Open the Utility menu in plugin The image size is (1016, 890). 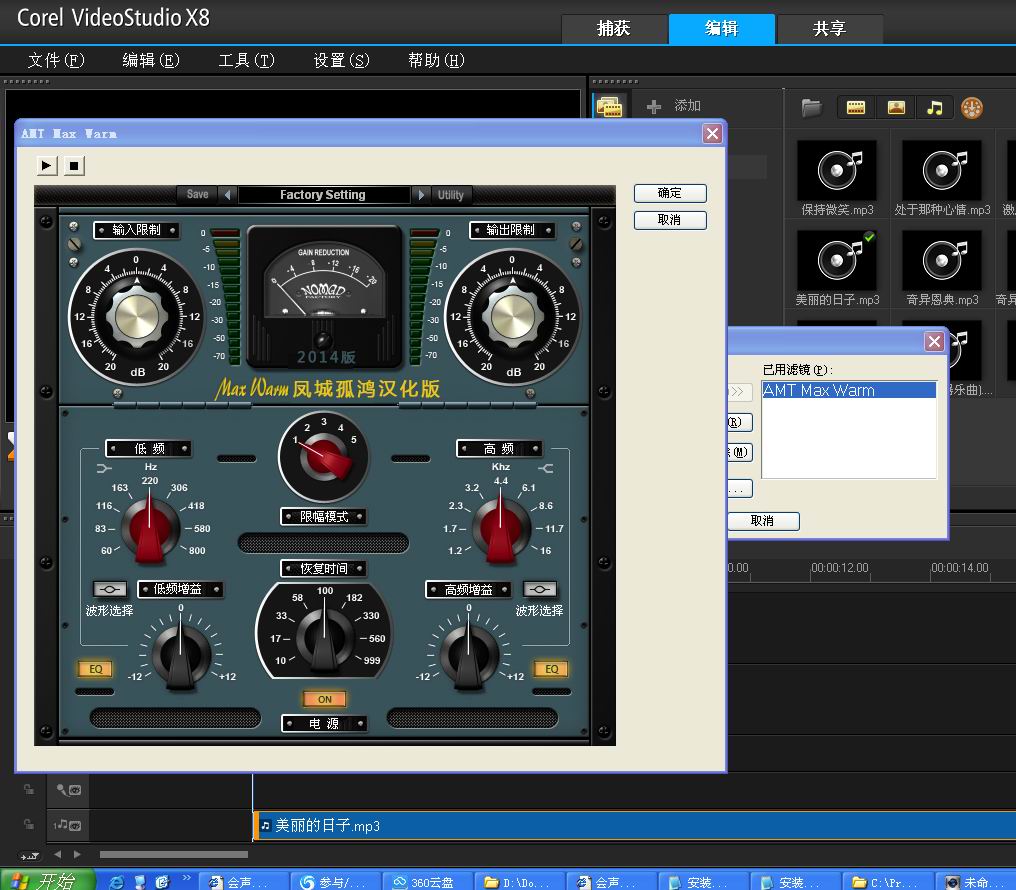450,194
